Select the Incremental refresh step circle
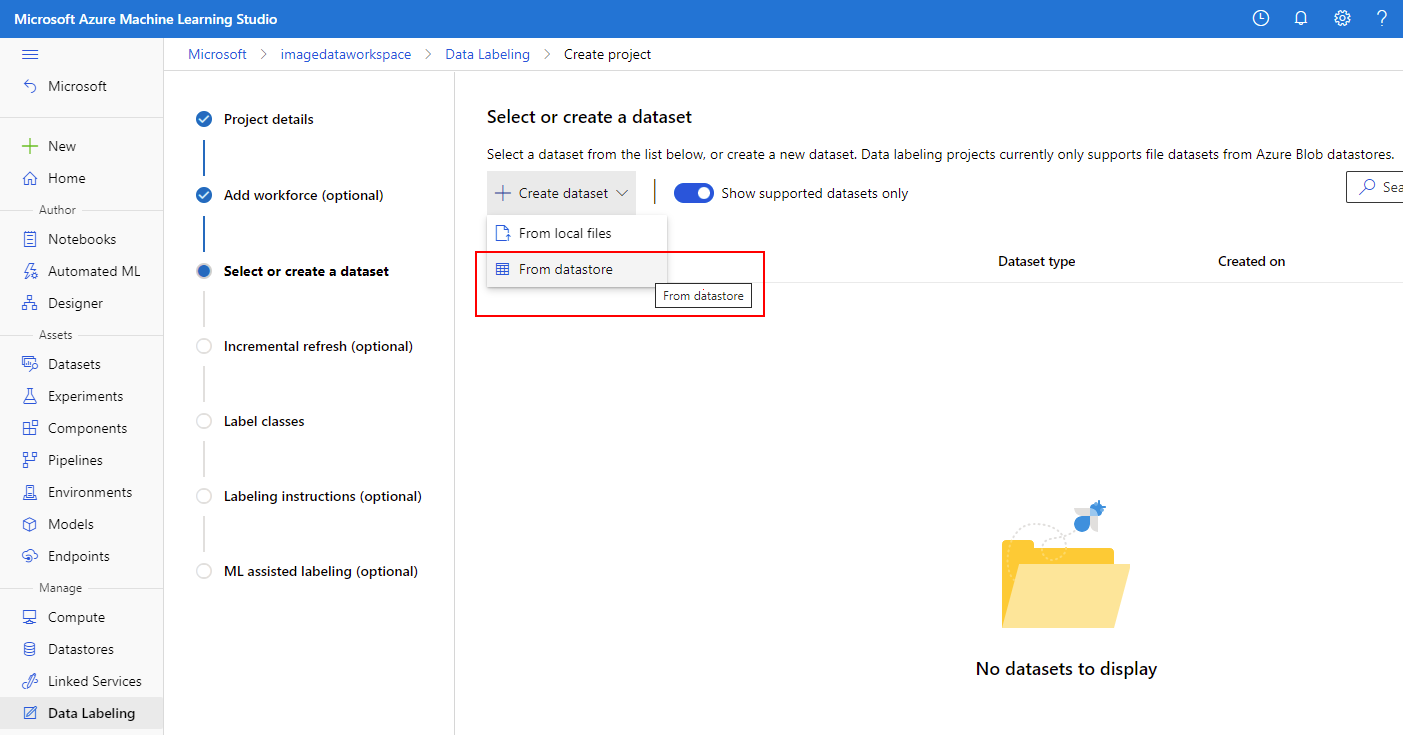The image size is (1403, 735). tap(204, 346)
